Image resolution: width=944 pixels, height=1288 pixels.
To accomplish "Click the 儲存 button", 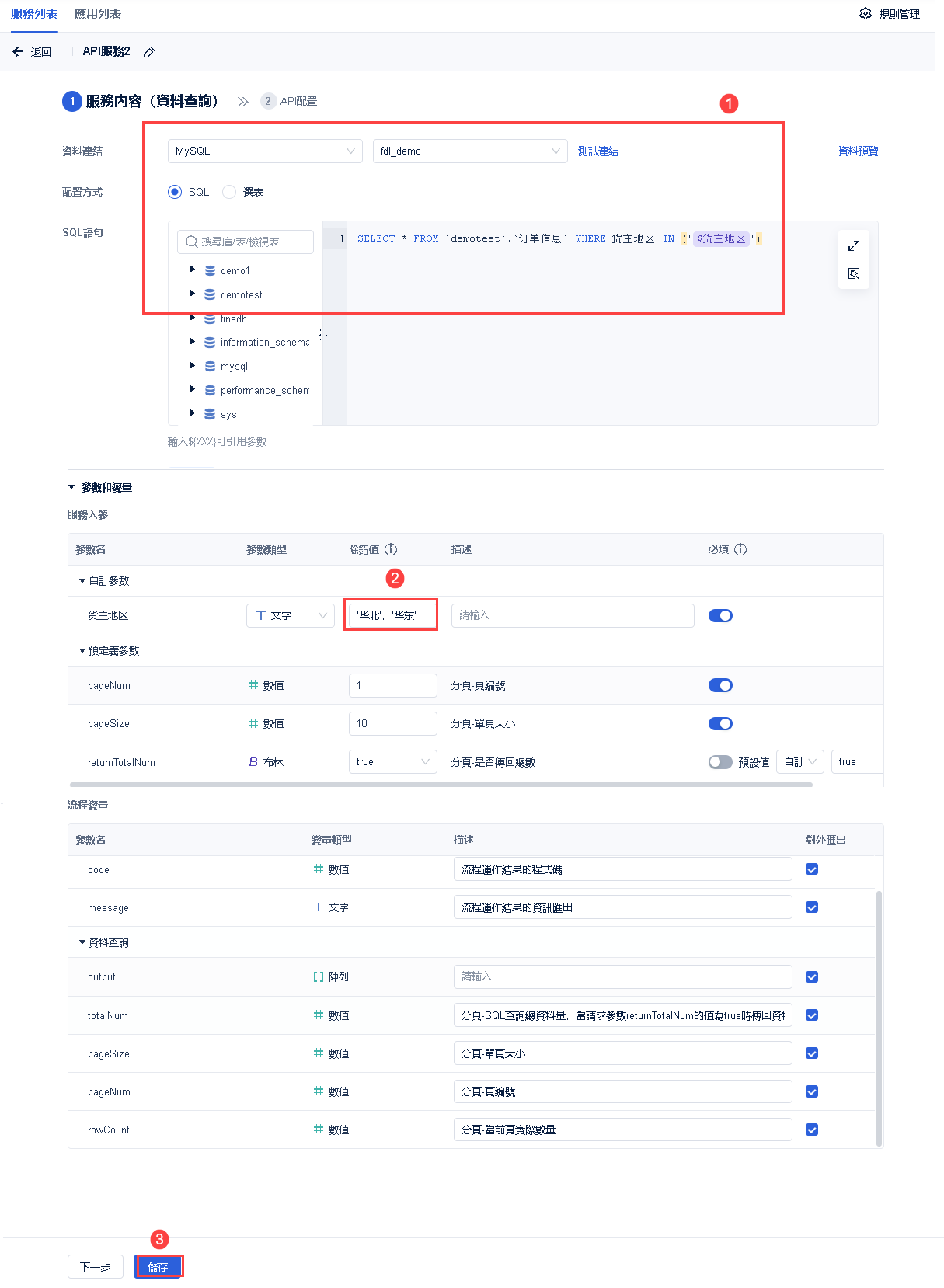I will coord(158,1266).
